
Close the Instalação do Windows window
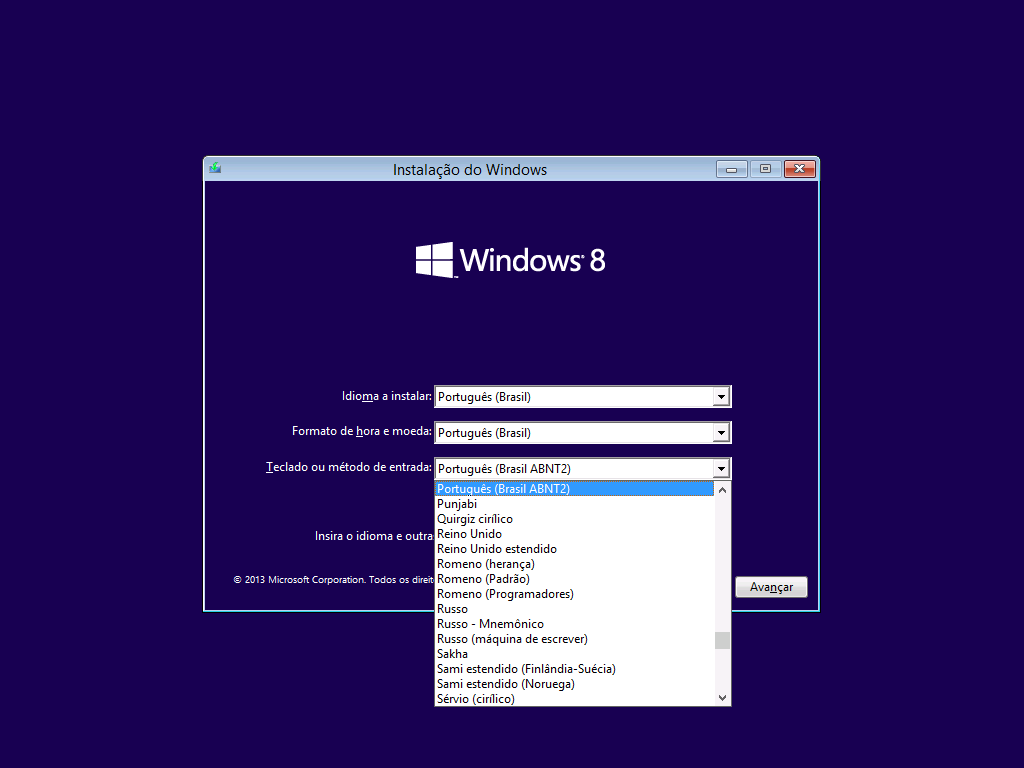click(799, 169)
